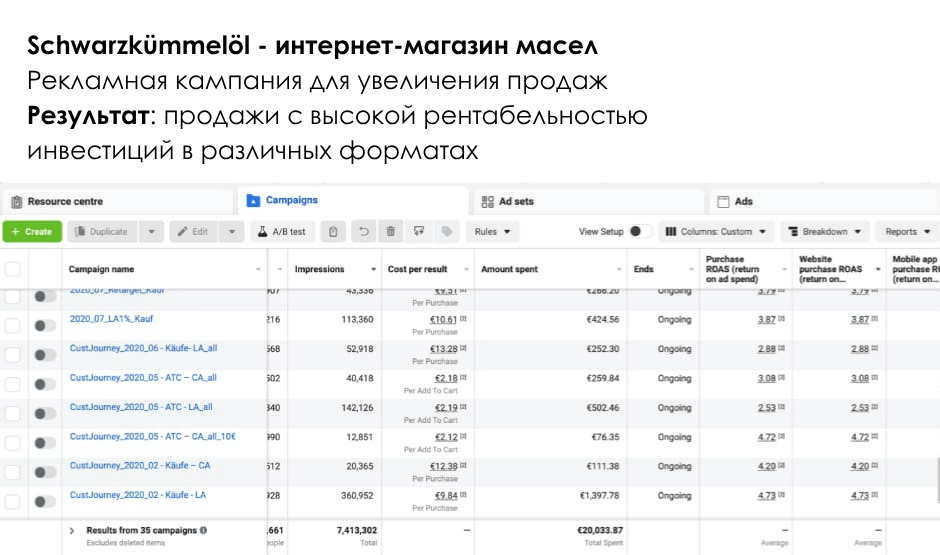Click the trash delete icon
Screen dimensions: 940x555
[x=390, y=231]
